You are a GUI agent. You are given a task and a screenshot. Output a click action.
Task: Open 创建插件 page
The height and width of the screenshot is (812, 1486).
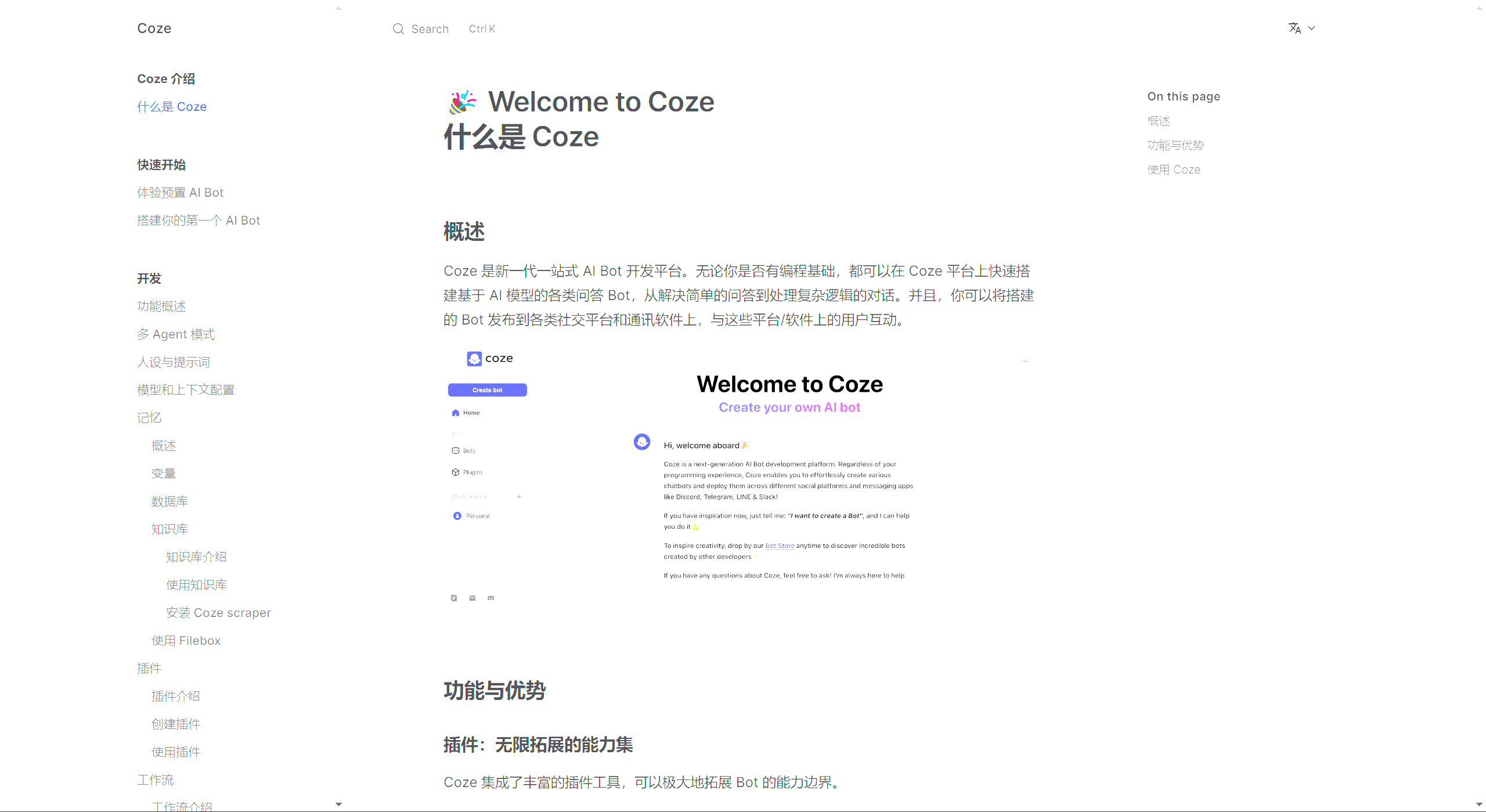pyautogui.click(x=176, y=724)
